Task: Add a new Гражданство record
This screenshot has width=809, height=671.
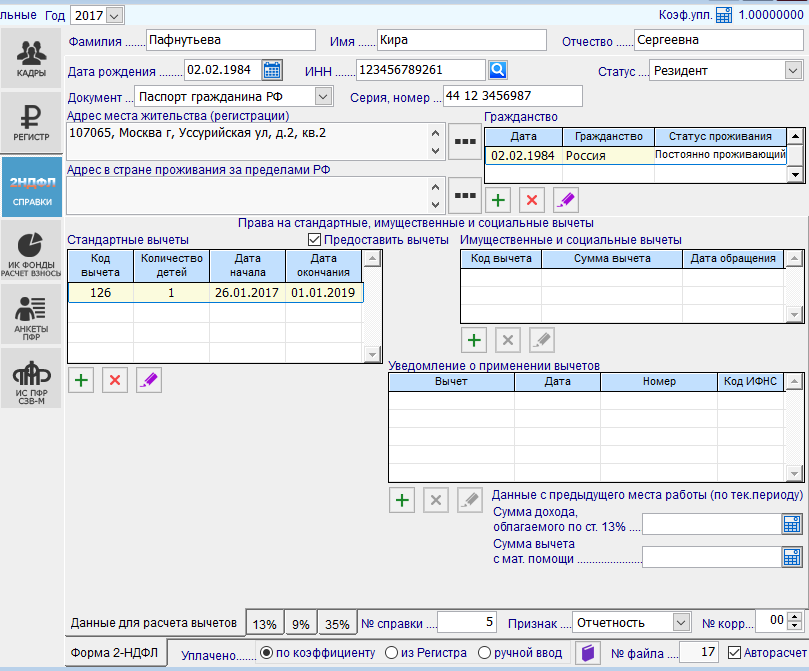Action: pyautogui.click(x=498, y=200)
